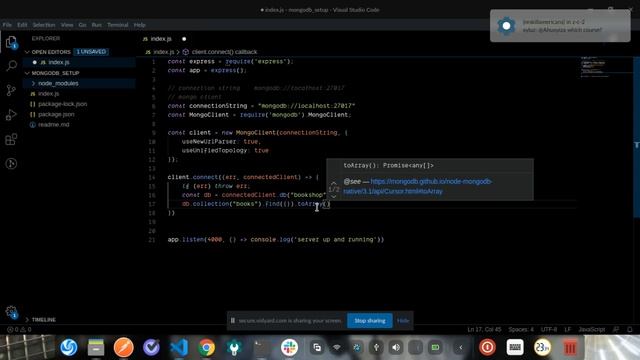The width and height of the screenshot is (640, 360).
Task: Launch the orange app in the dock
Action: tap(124, 347)
